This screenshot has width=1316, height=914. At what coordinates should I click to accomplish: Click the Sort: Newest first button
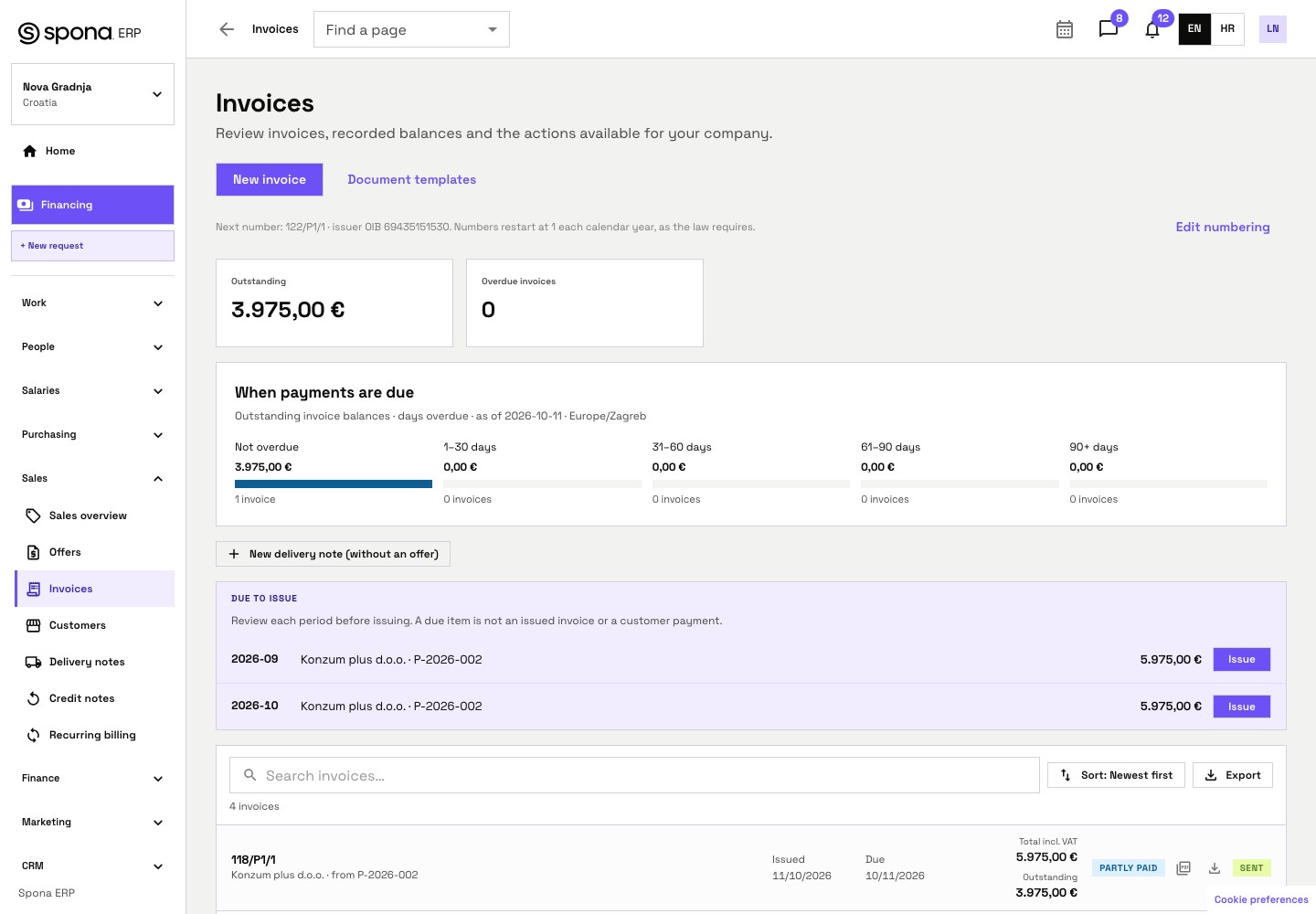1116,775
